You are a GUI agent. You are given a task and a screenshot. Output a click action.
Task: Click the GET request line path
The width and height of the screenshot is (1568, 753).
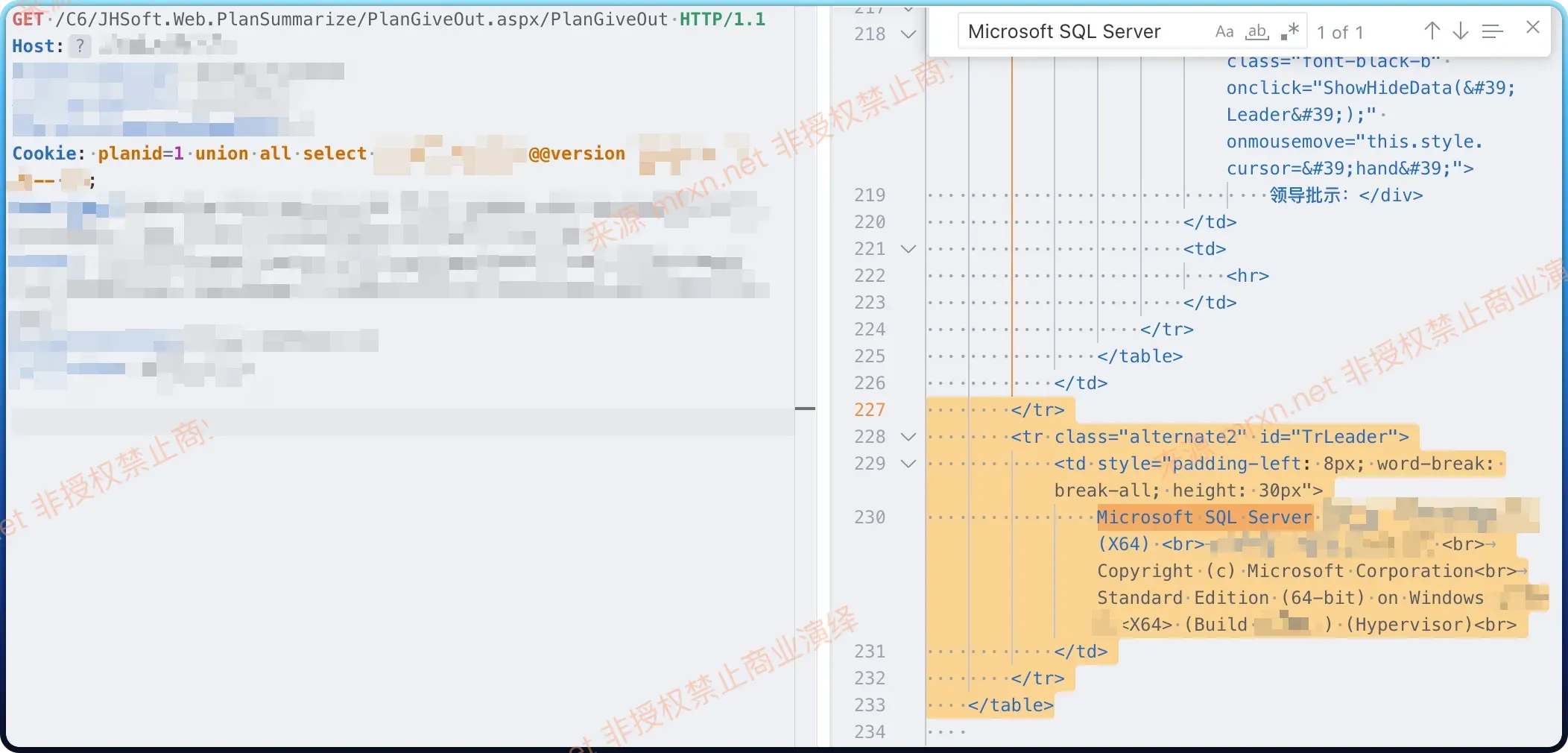click(361, 19)
